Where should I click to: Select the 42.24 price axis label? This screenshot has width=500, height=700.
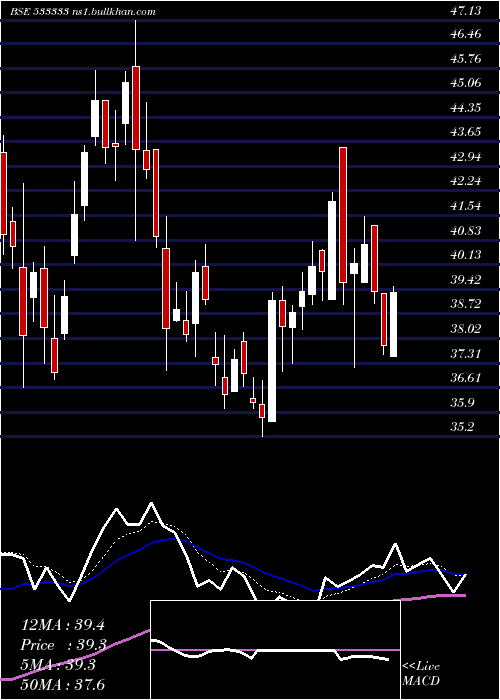pyautogui.click(x=466, y=181)
